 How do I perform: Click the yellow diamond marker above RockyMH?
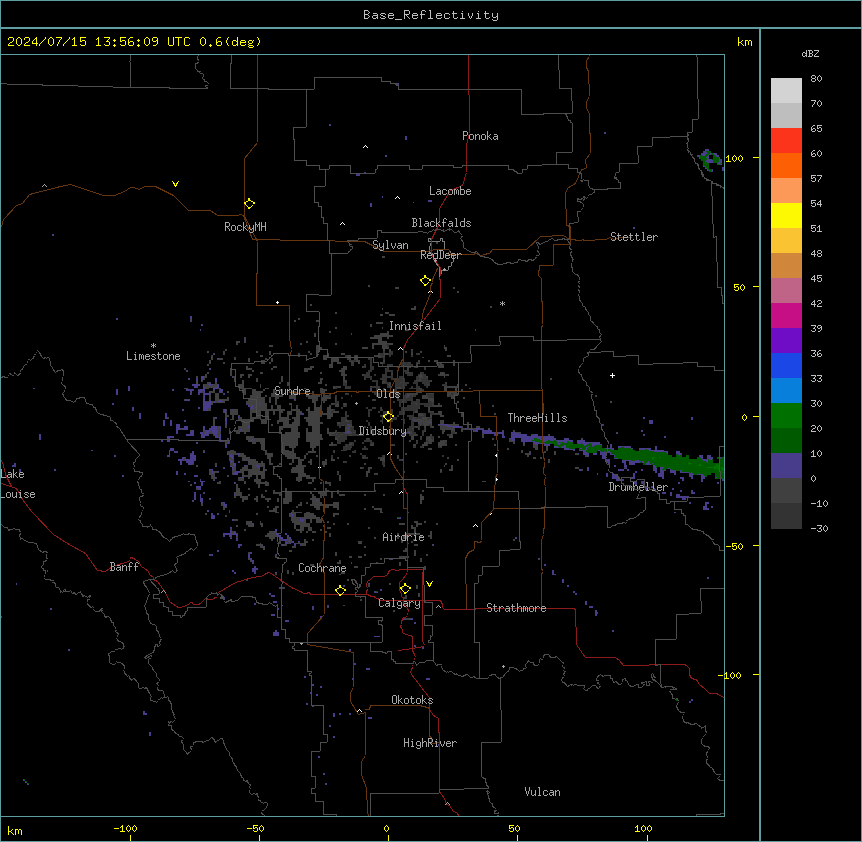(x=249, y=204)
